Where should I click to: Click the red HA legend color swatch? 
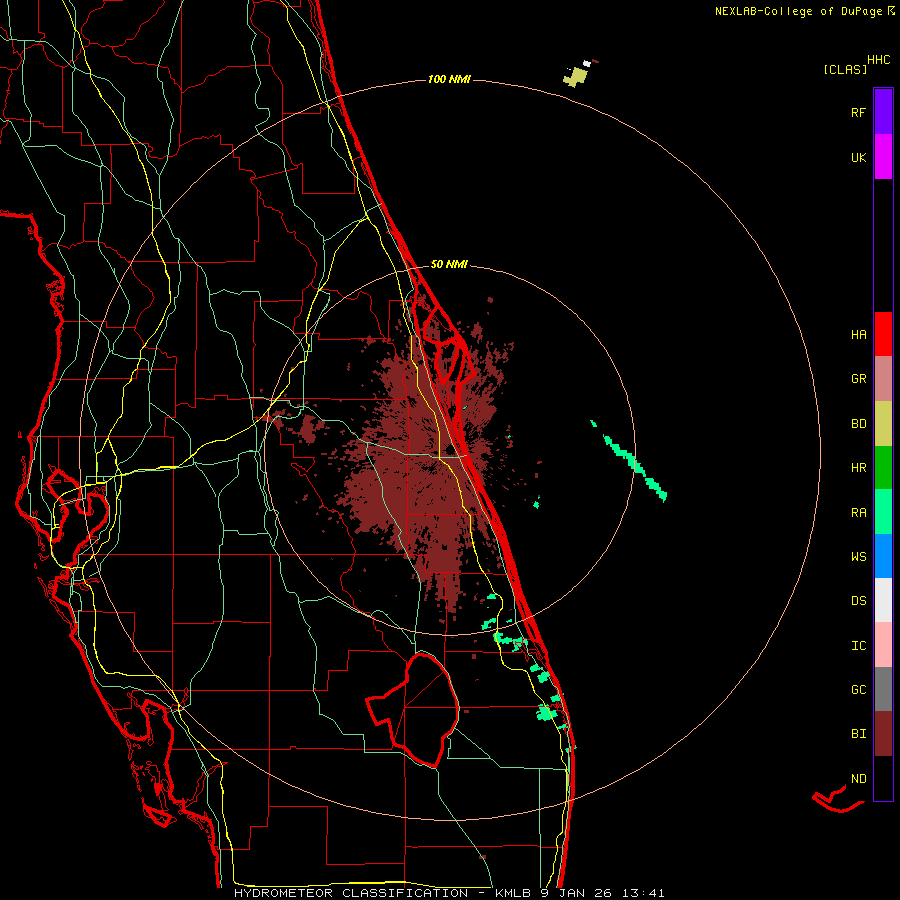click(883, 334)
